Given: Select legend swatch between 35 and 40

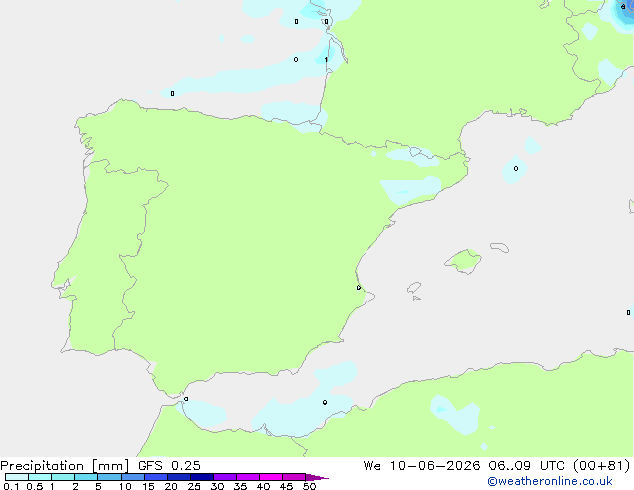Looking at the screenshot, I should point(248,477).
